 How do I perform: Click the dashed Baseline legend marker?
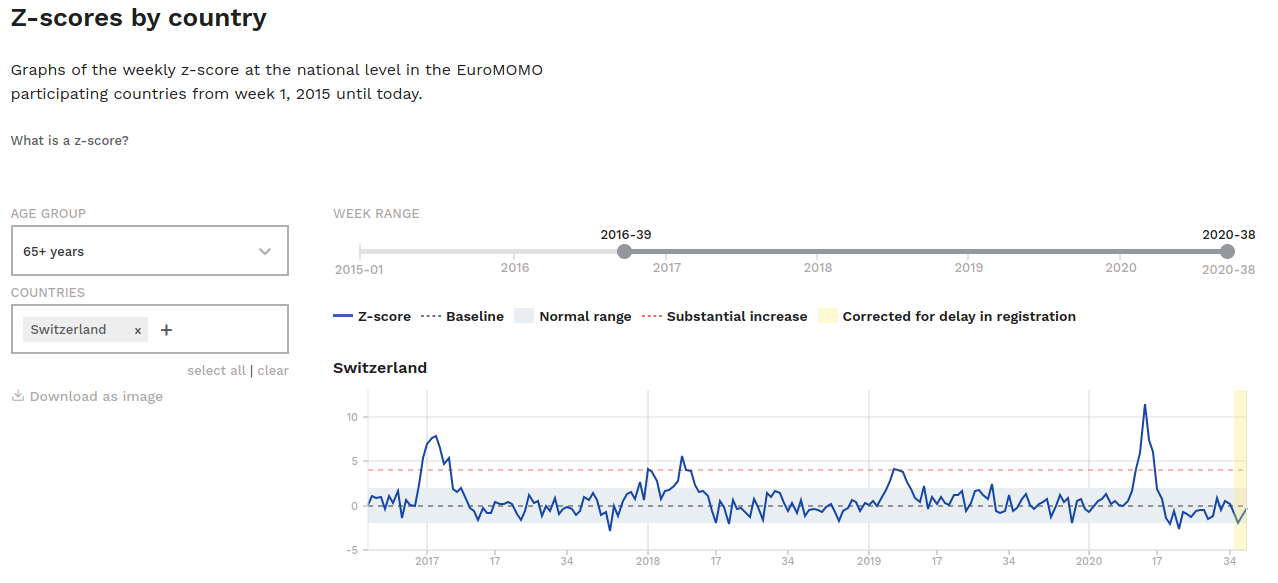pyautogui.click(x=431, y=316)
